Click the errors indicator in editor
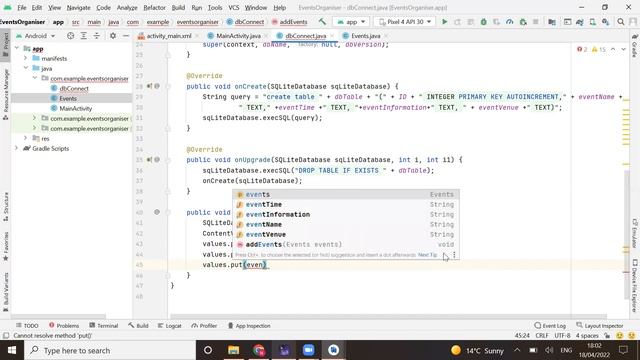Screen dimensions: 640x360 point(582,49)
